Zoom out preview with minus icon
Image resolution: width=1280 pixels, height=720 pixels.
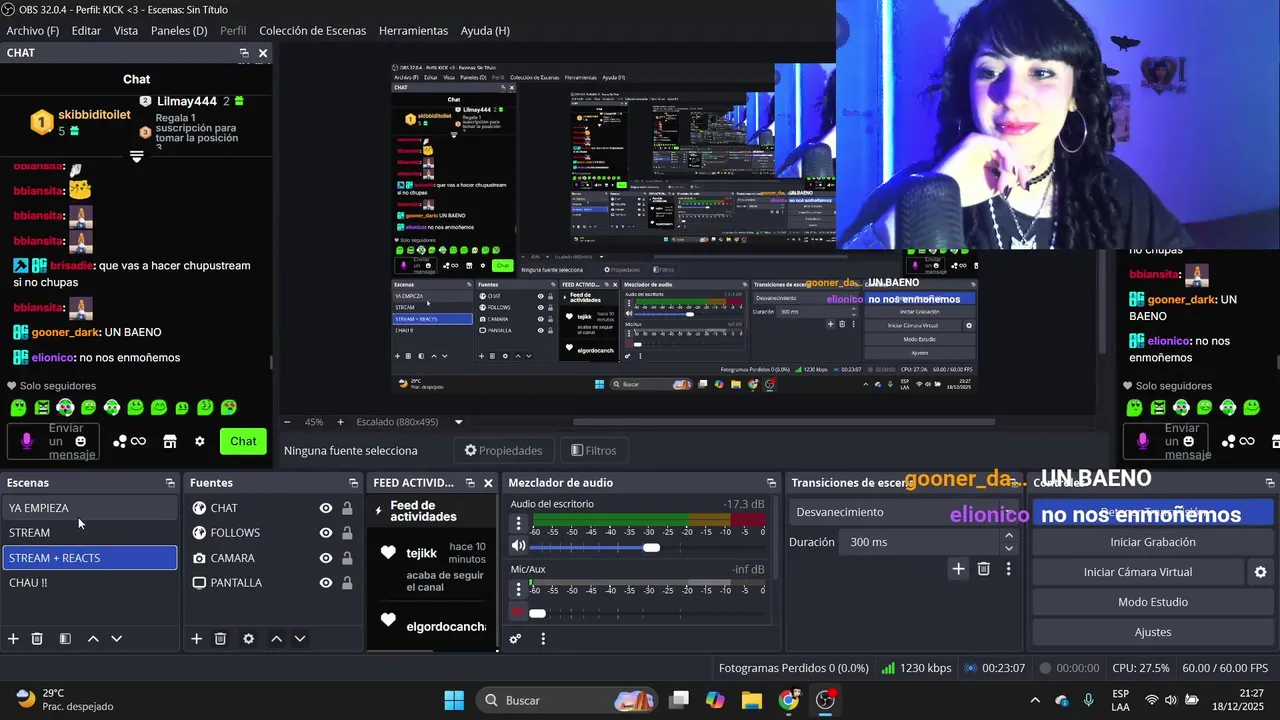pos(287,422)
